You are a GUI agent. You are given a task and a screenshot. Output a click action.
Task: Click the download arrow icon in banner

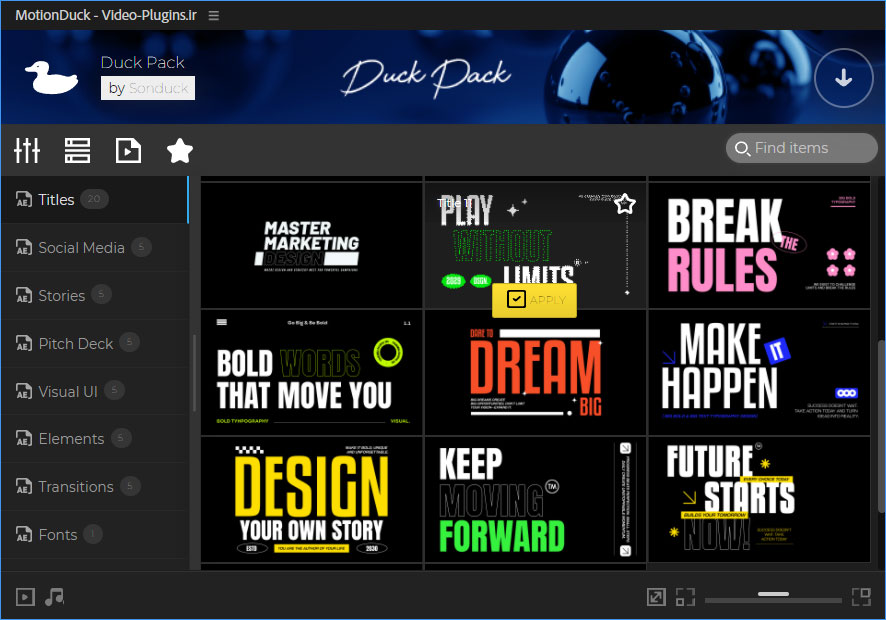[x=843, y=78]
